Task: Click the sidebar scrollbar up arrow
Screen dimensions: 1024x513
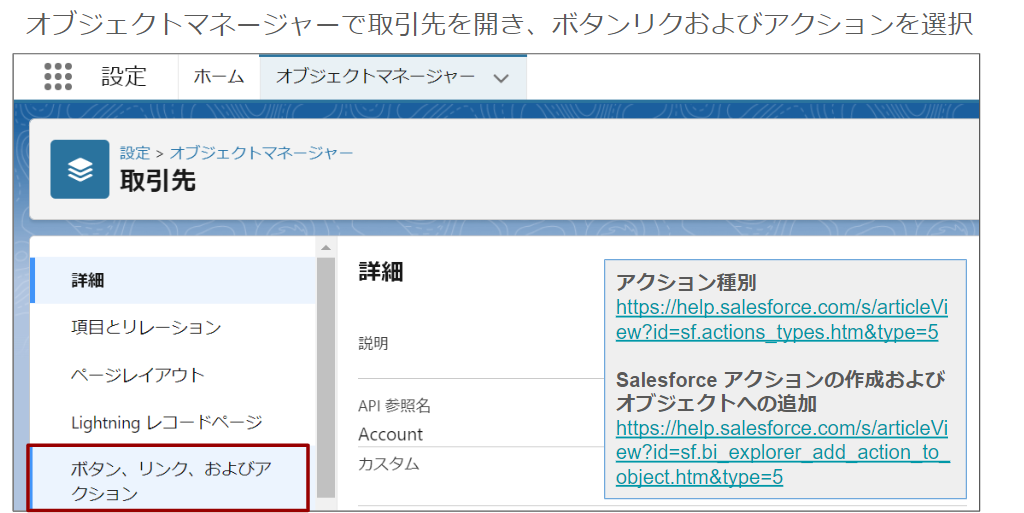Action: [x=326, y=247]
